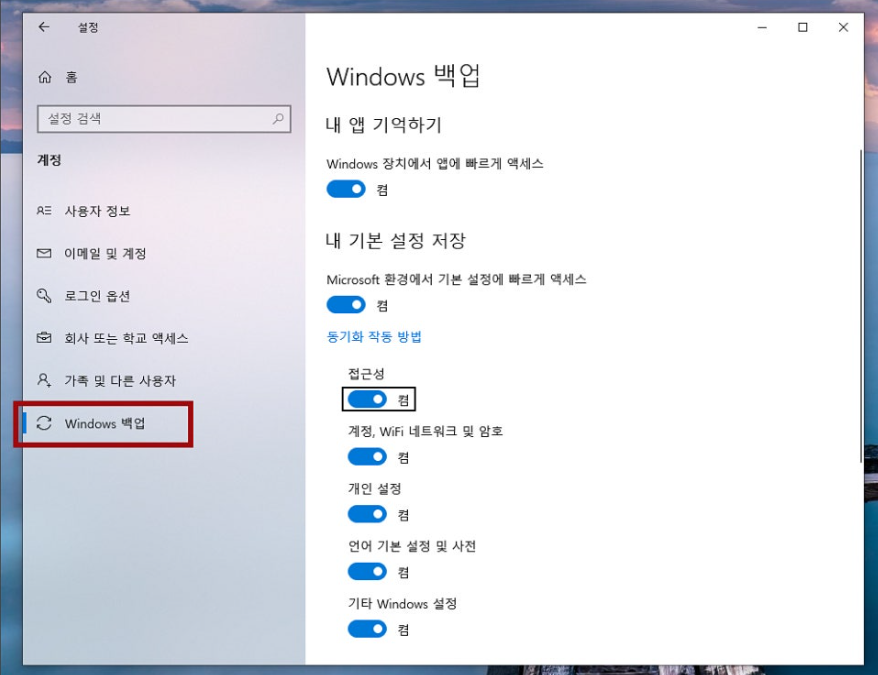Click the 설정 검색 search box
This screenshot has height=675, width=878.
coord(164,119)
